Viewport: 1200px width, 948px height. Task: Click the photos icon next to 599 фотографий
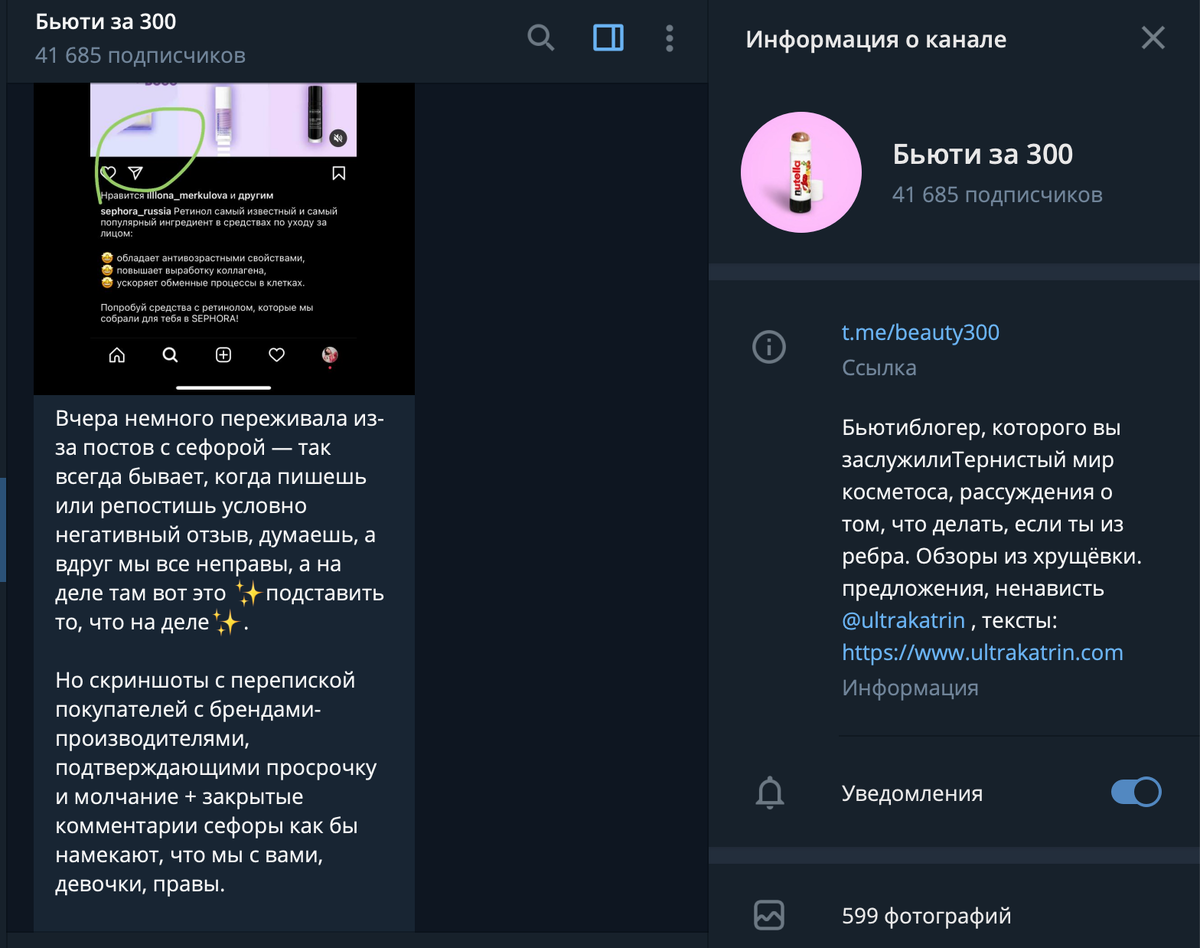click(769, 915)
